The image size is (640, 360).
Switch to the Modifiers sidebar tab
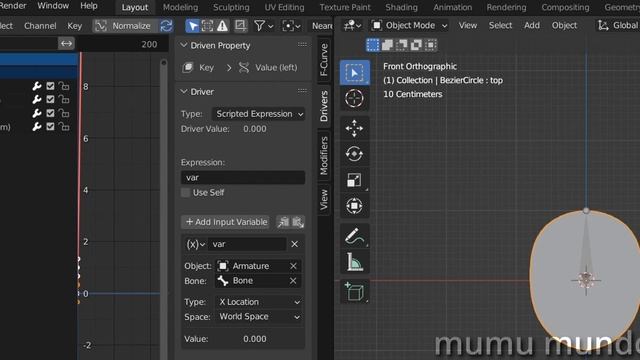(x=324, y=156)
